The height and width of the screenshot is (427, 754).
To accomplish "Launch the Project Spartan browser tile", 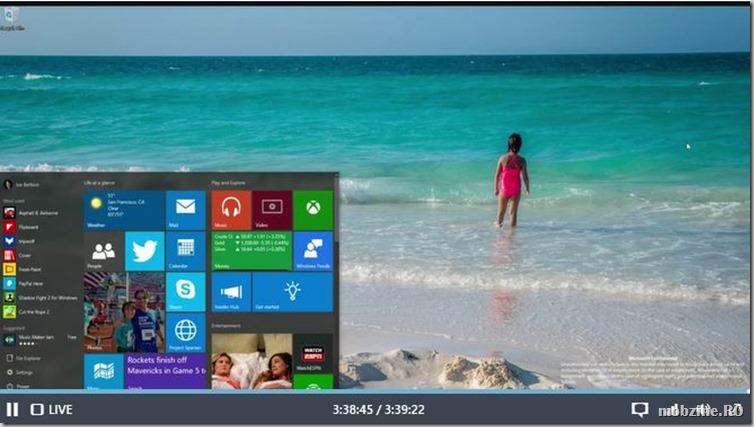I will click(186, 333).
